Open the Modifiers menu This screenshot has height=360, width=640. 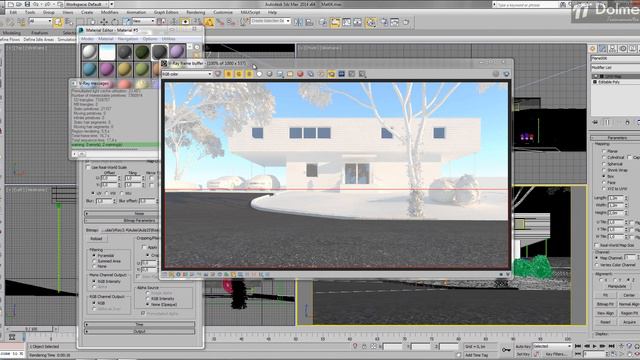(x=109, y=12)
